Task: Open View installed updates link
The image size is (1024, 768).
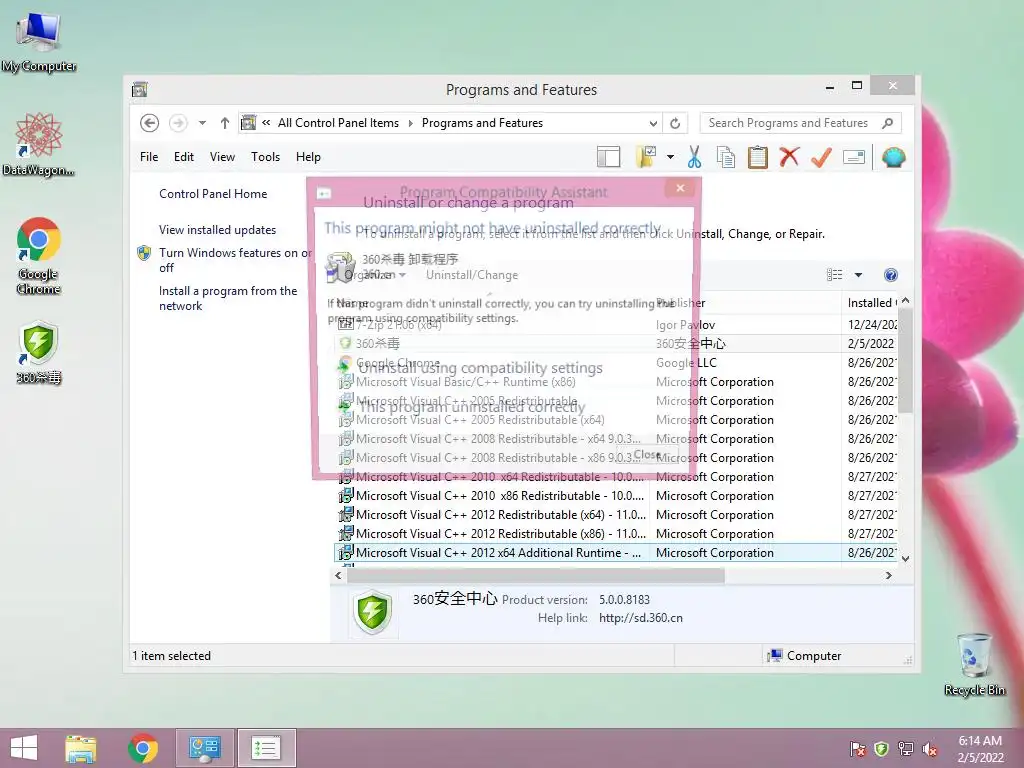Action: pos(217,230)
